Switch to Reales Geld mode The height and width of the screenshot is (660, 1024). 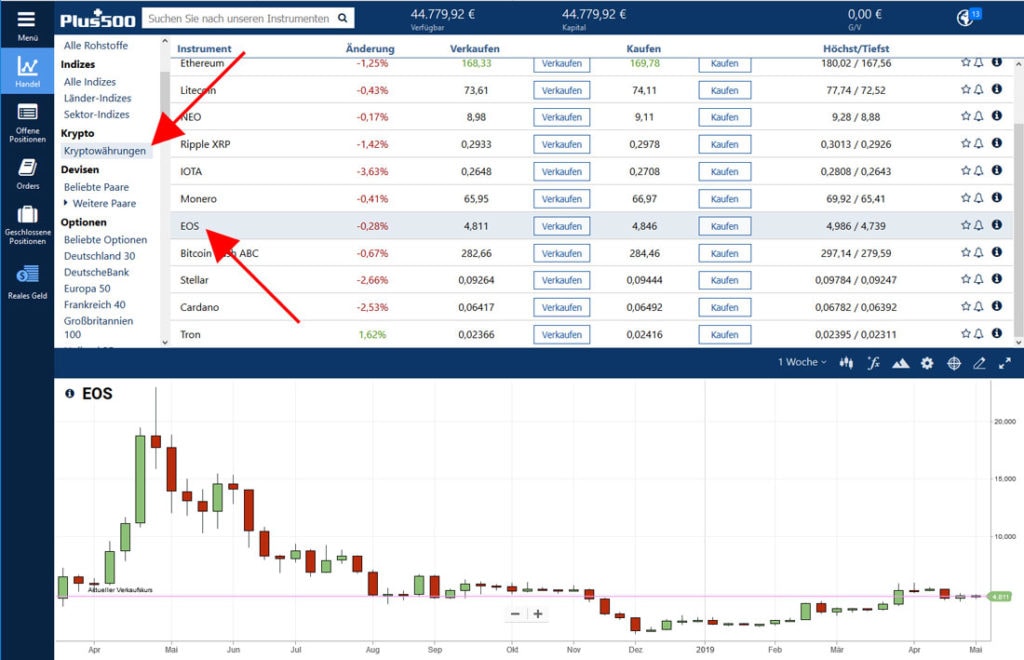27,280
